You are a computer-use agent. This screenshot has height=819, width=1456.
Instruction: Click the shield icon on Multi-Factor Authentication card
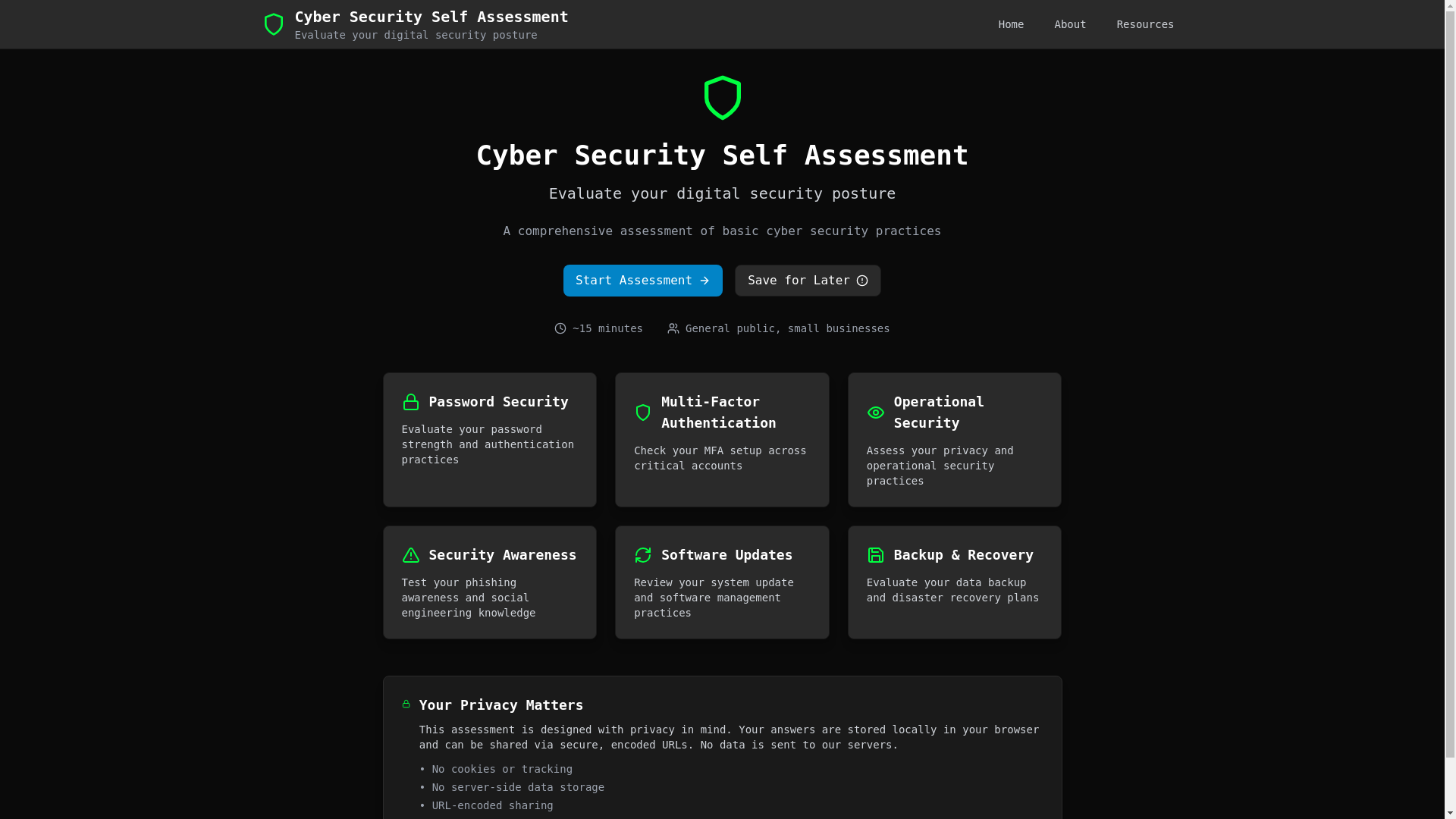(643, 413)
